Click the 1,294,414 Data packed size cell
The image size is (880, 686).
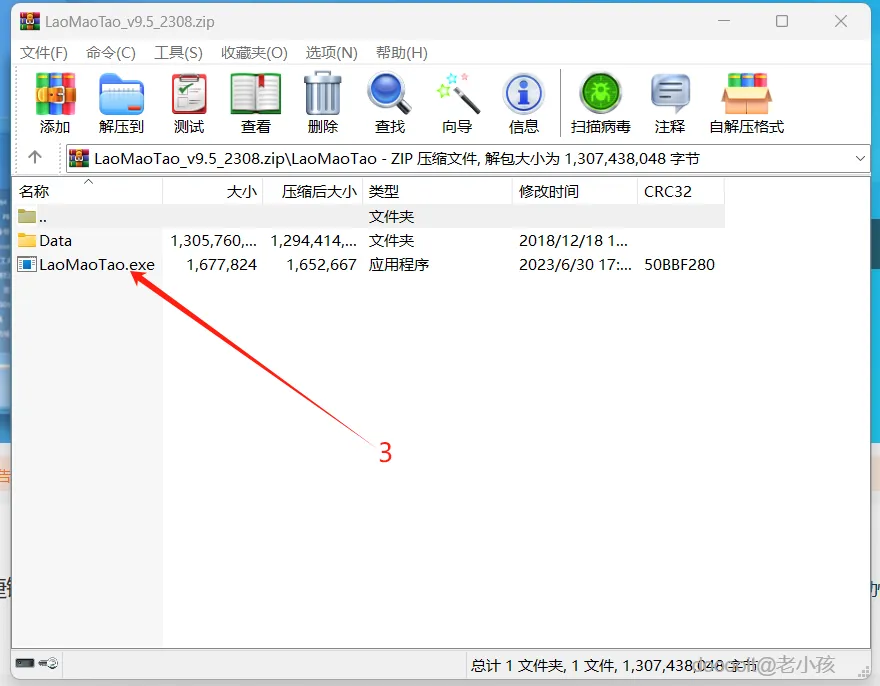click(x=314, y=241)
